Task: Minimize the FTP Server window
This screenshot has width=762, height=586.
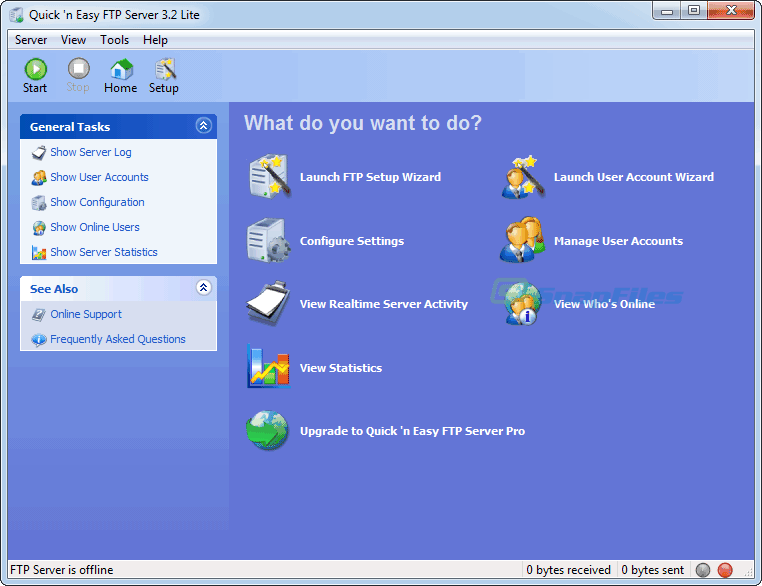Action: coord(667,10)
